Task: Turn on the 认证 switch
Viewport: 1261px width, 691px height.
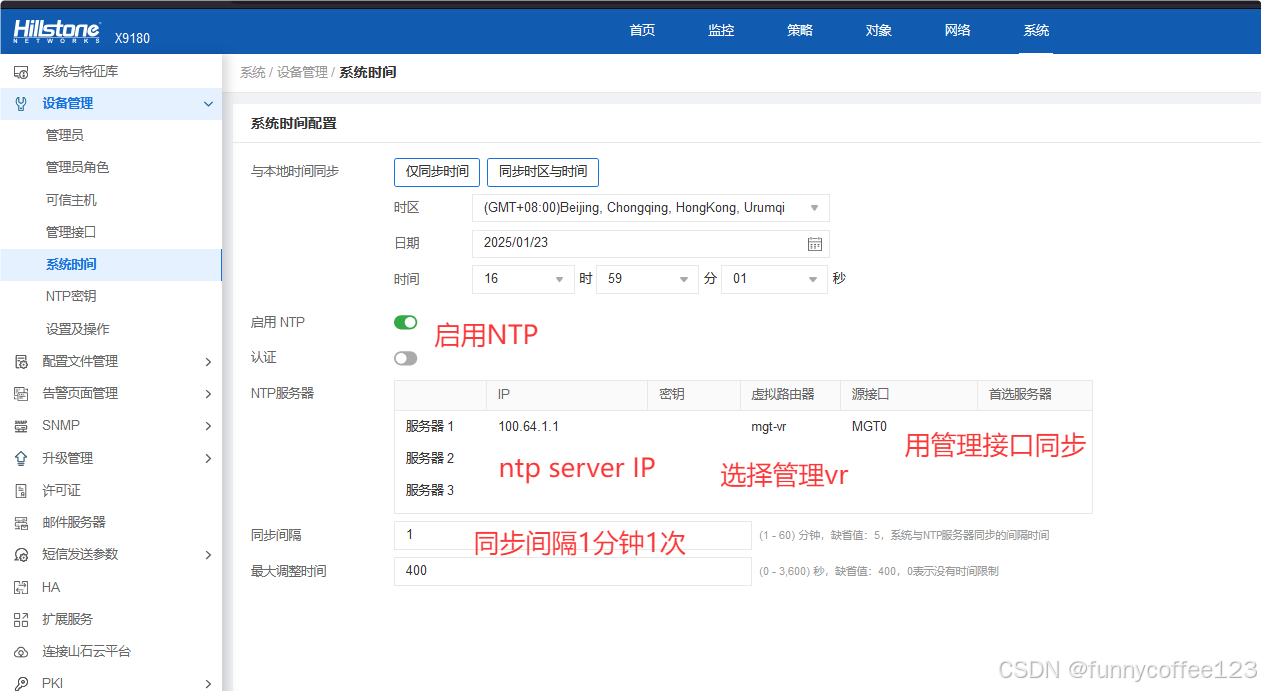Action: tap(405, 358)
